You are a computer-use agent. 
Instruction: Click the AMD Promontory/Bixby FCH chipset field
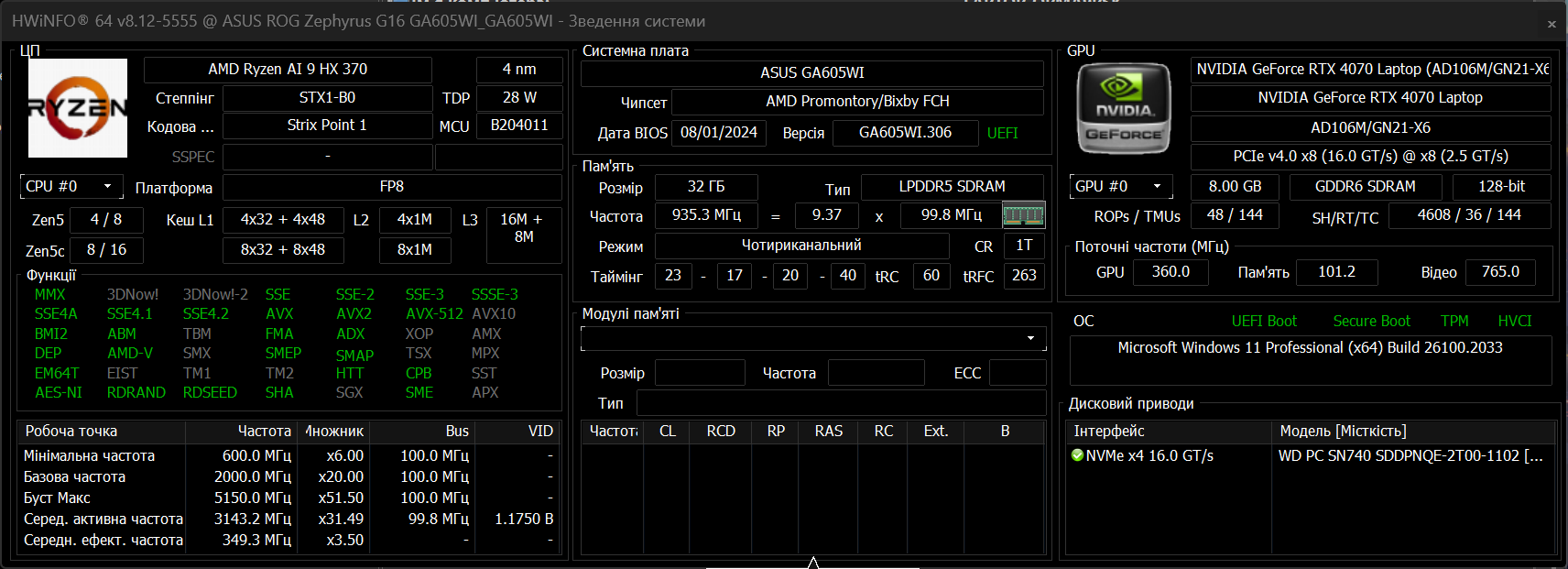(857, 102)
